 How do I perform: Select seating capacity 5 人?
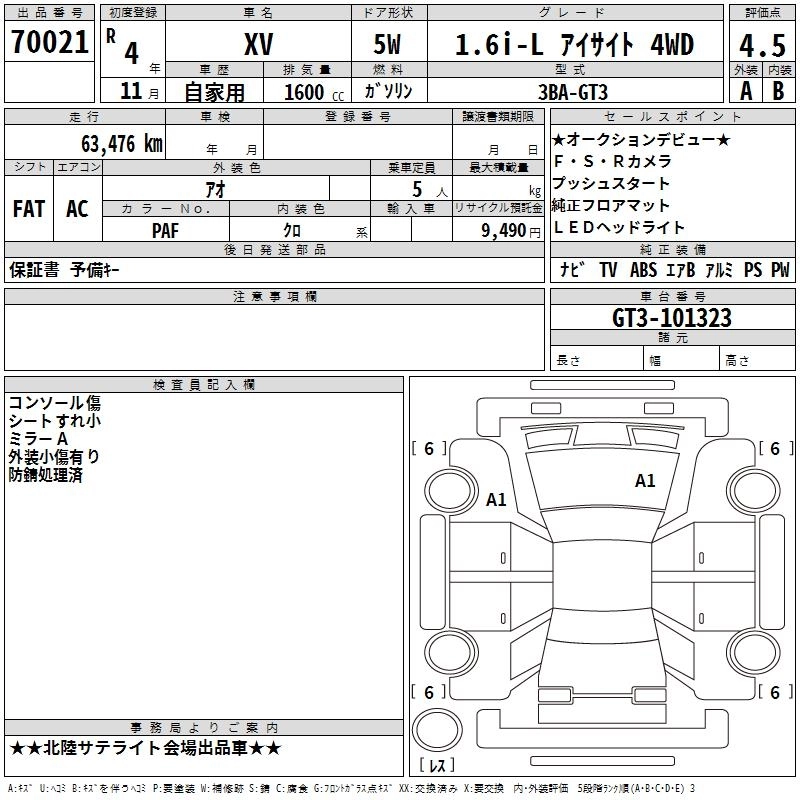(430, 190)
